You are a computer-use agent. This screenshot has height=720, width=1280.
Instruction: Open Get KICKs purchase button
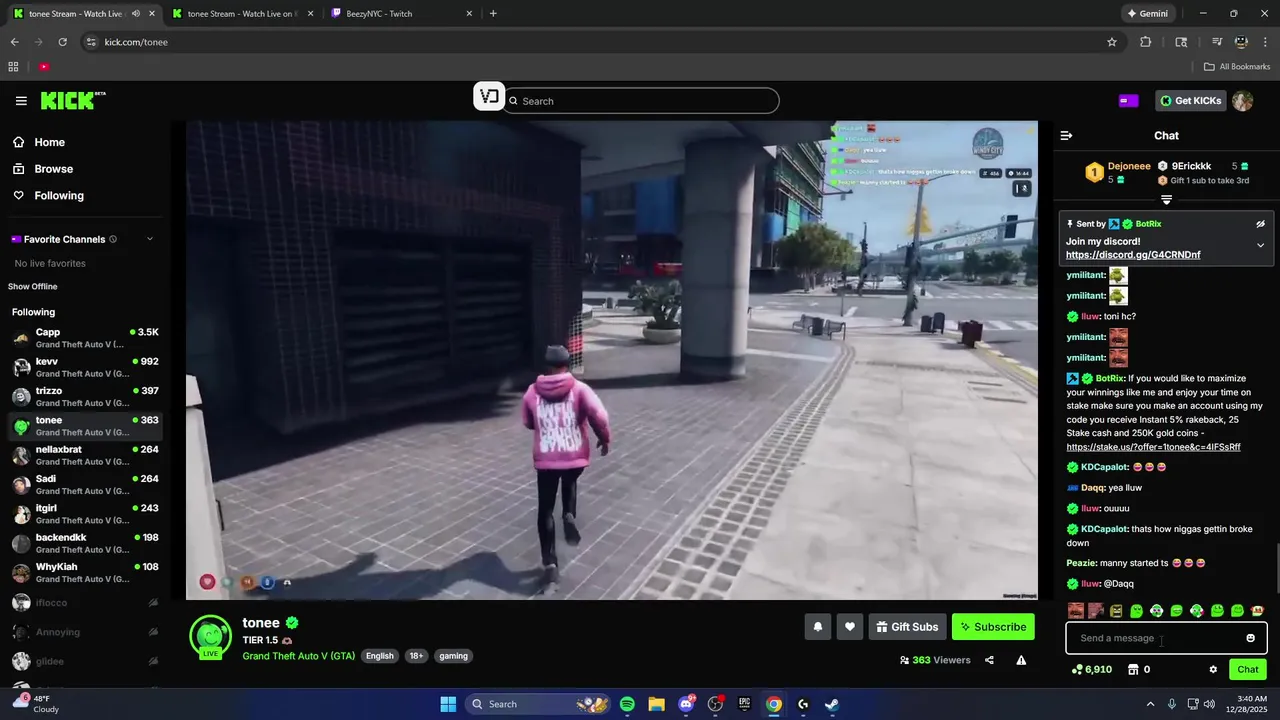pos(1190,100)
